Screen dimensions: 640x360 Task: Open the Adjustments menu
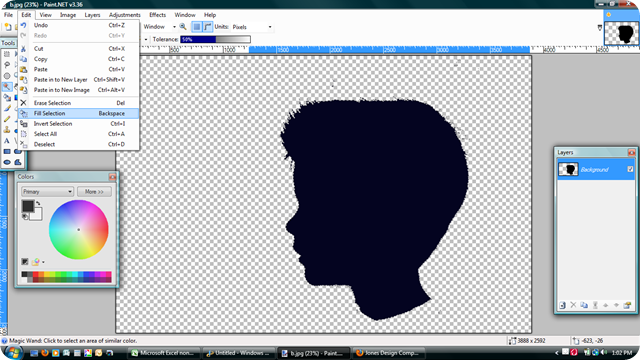tap(124, 15)
